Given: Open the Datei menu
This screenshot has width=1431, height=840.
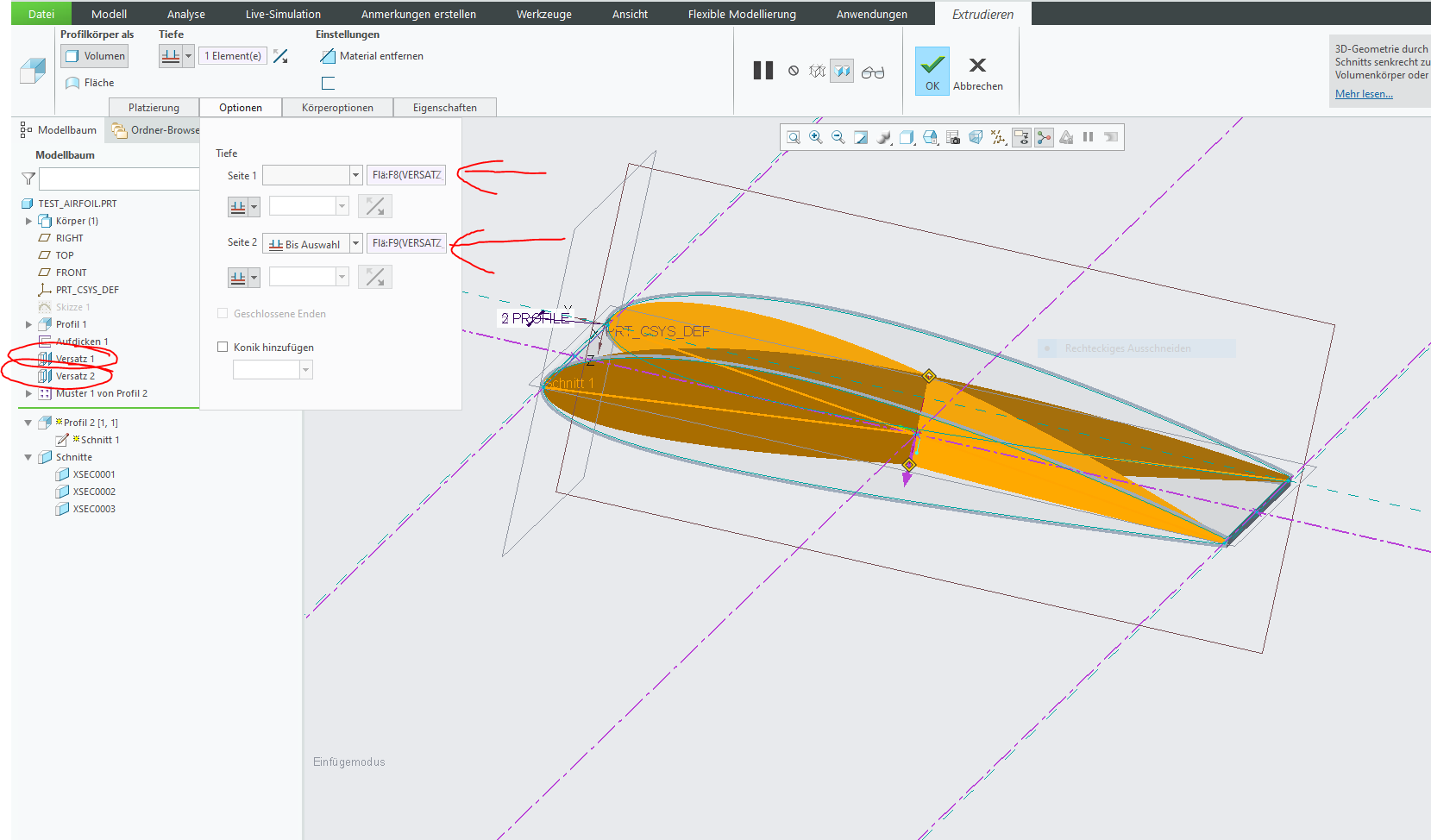Looking at the screenshot, I should (x=41, y=14).
